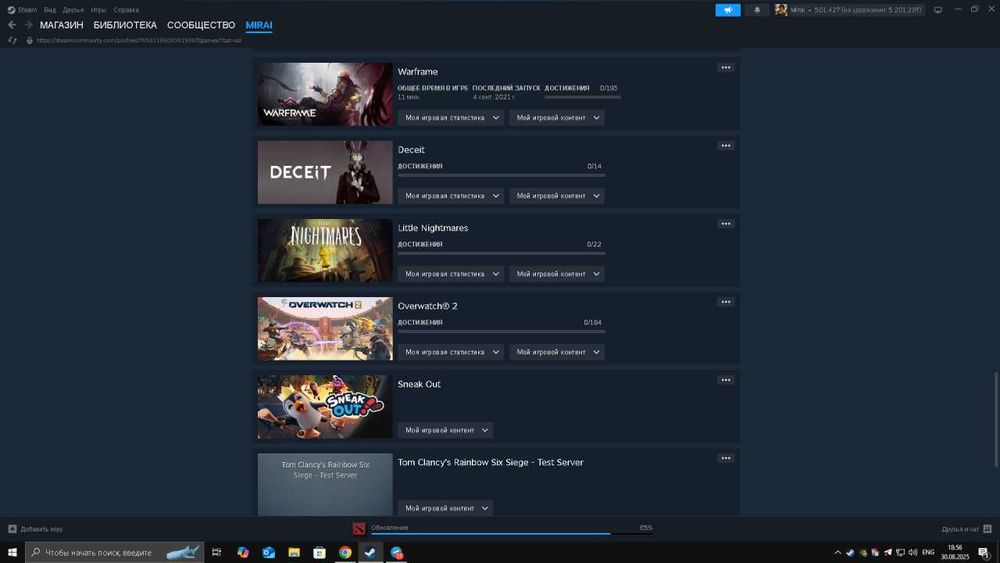Screen dimensions: 1000x563
Task: Open the three-dots menu for Rainbow Six Test Server
Action: [726, 458]
